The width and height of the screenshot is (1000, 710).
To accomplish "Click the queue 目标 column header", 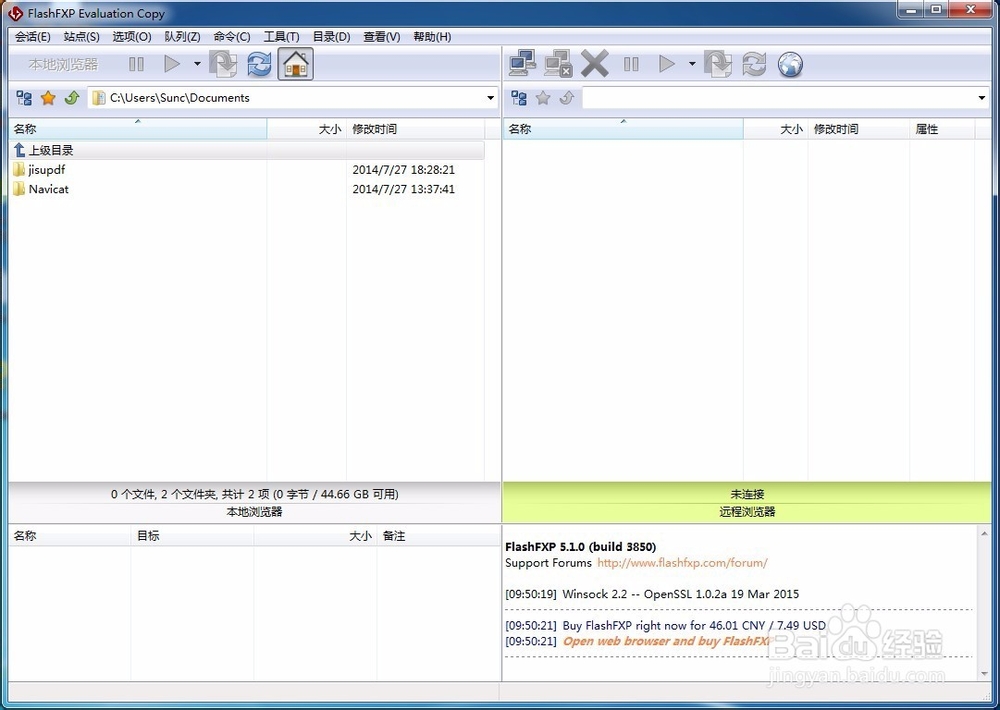I will point(193,536).
